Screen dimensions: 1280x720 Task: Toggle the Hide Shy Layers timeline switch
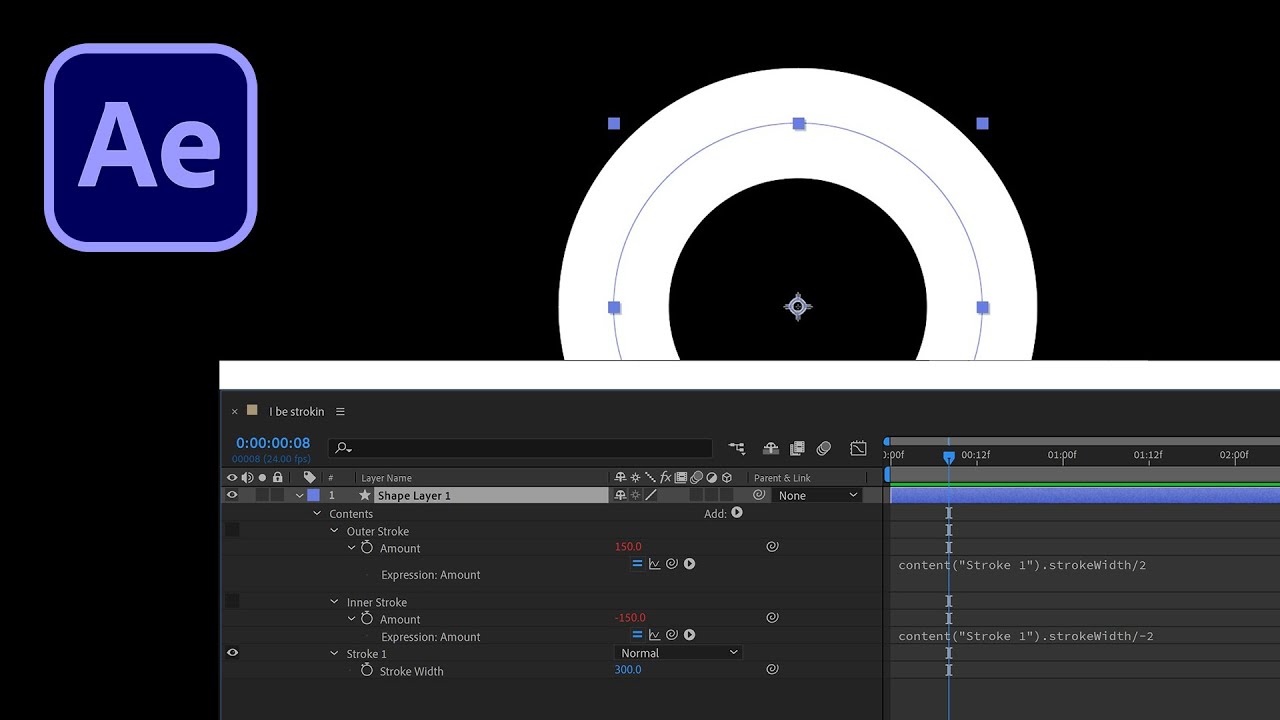click(771, 448)
